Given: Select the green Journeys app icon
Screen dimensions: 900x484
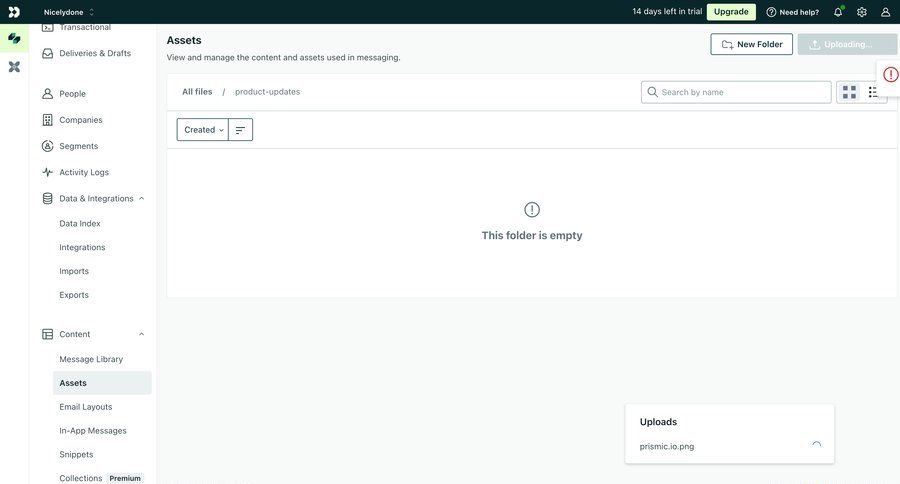Looking at the screenshot, I should click(x=14, y=38).
